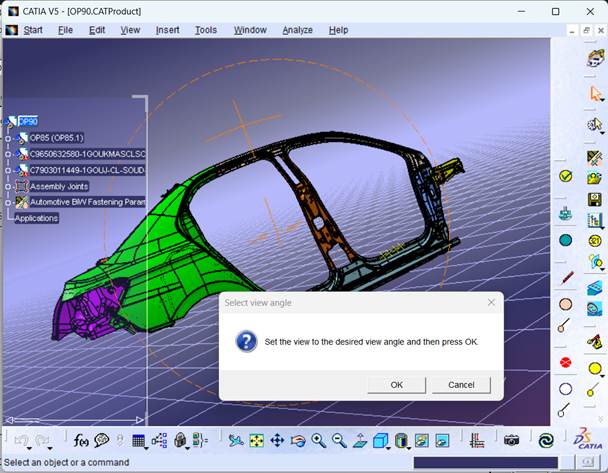This screenshot has width=608, height=473.
Task: Open the Window menu
Action: pyautogui.click(x=250, y=30)
